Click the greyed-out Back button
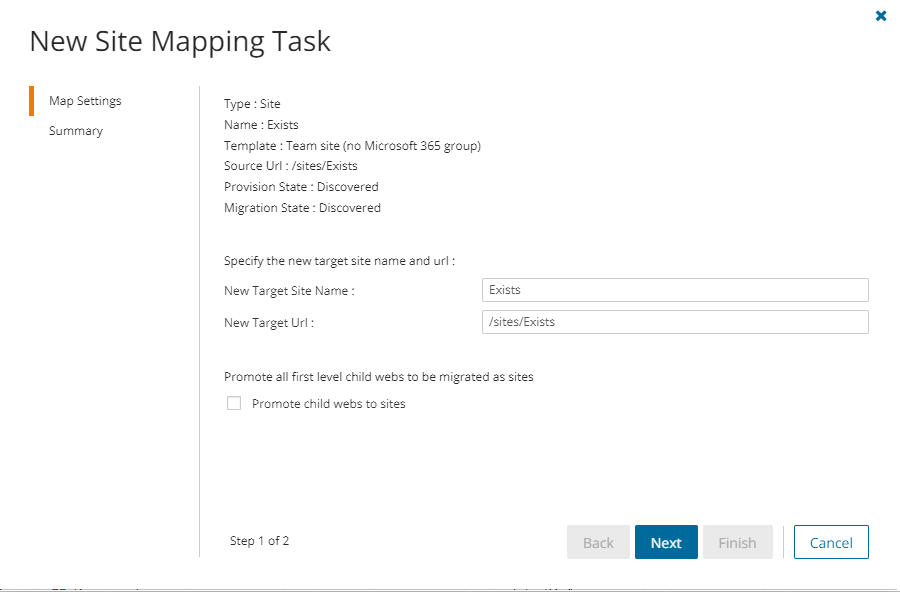900x592 pixels. (x=598, y=542)
